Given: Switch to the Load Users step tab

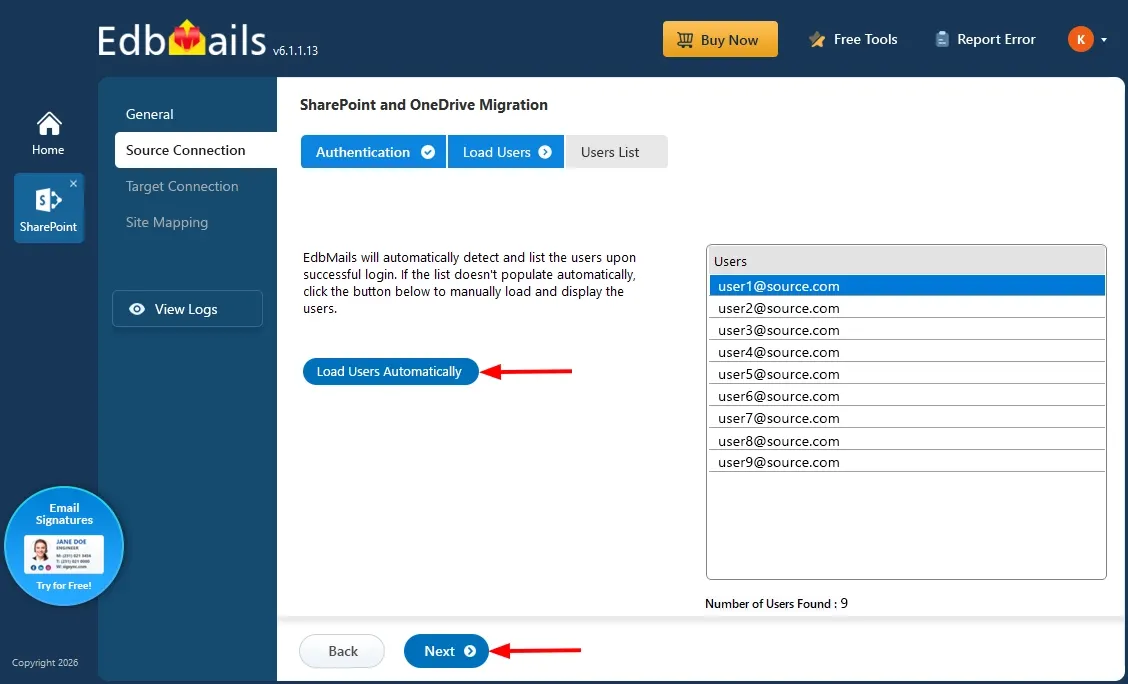Looking at the screenshot, I should pos(506,152).
